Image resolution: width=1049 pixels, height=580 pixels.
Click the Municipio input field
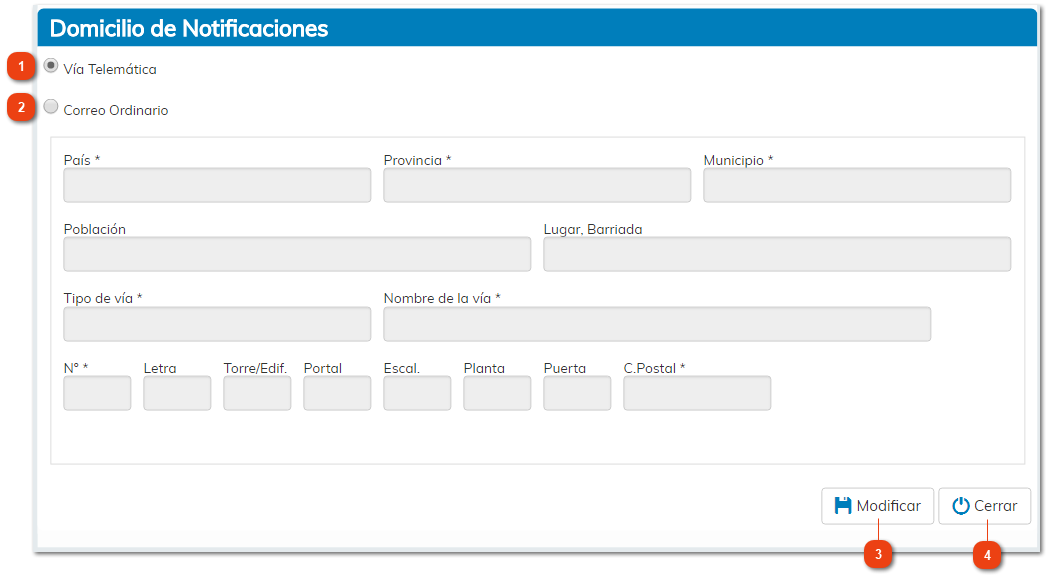coord(857,185)
